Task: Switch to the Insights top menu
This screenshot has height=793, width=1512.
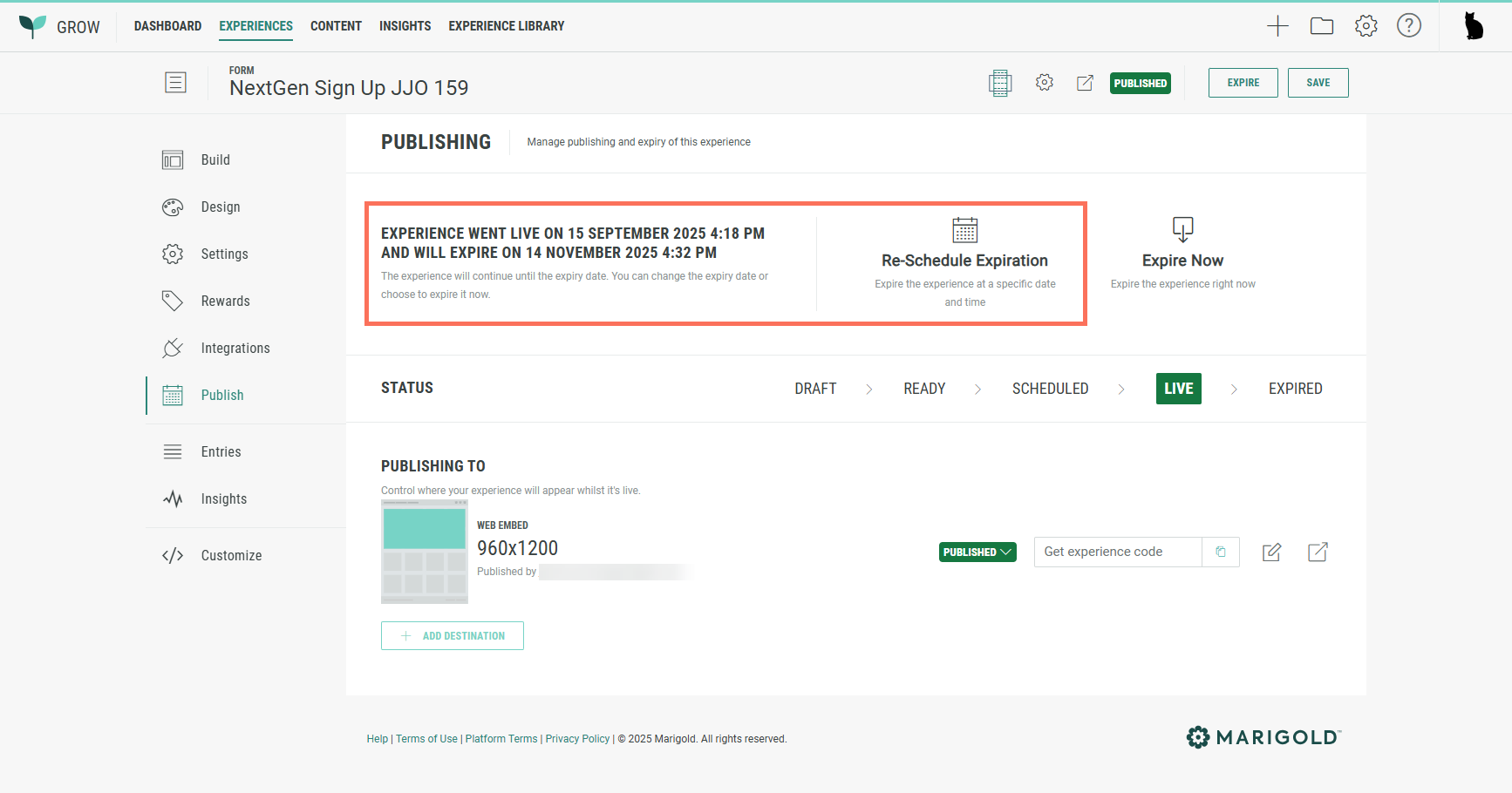Action: click(405, 26)
